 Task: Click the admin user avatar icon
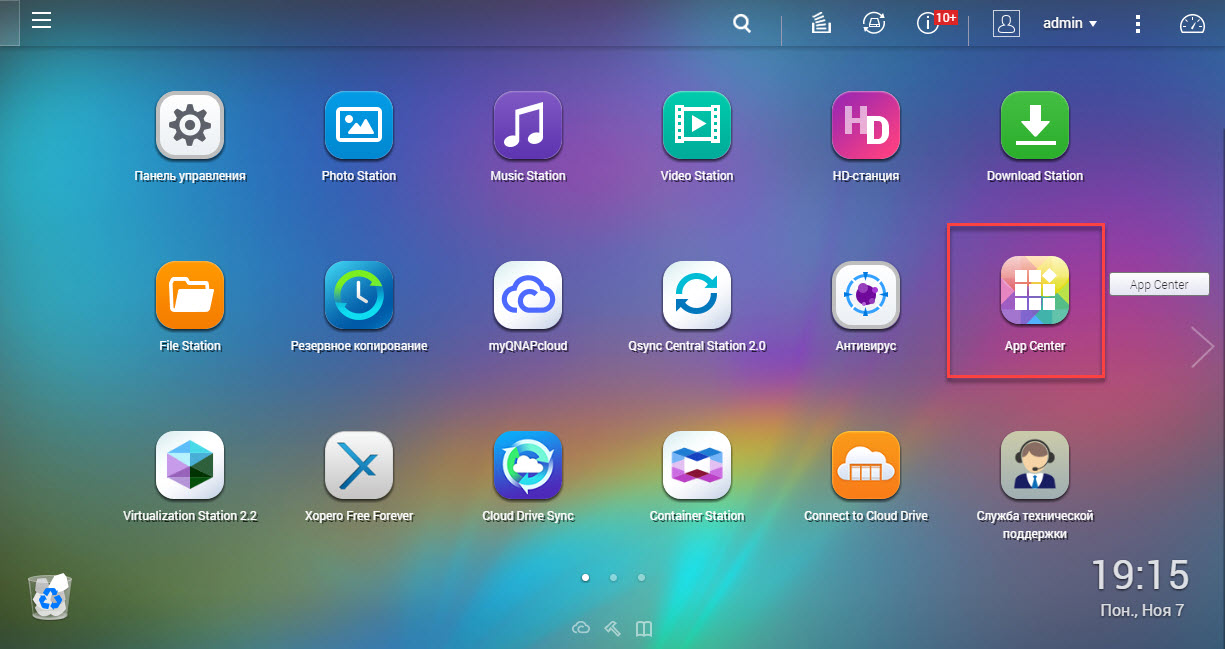[1006, 24]
